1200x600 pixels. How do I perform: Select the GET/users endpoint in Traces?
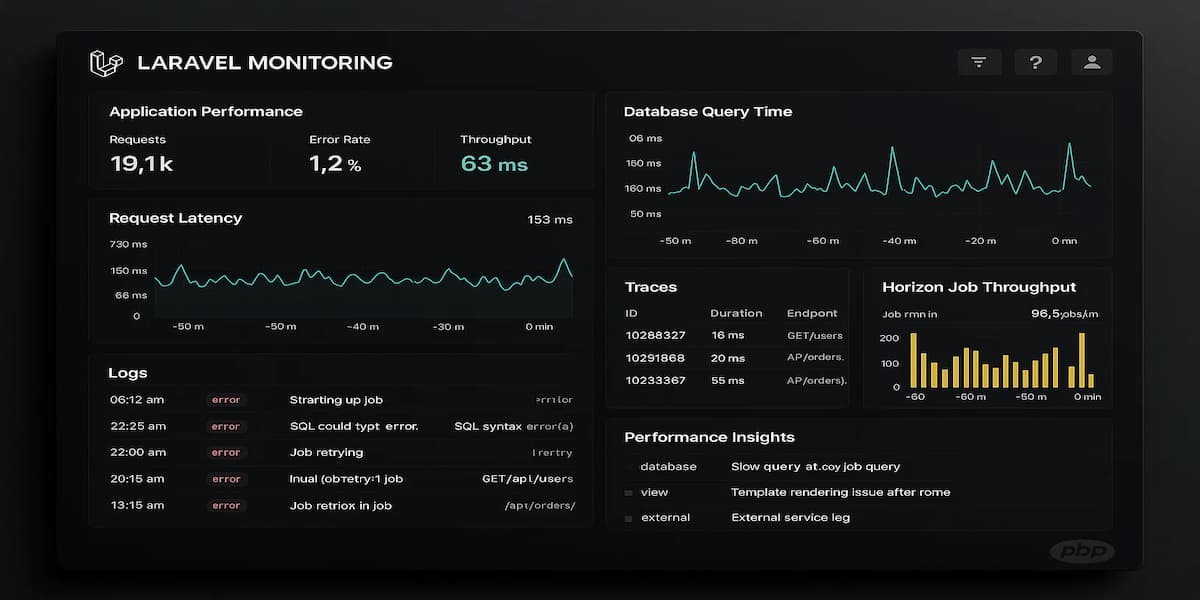[x=813, y=336]
